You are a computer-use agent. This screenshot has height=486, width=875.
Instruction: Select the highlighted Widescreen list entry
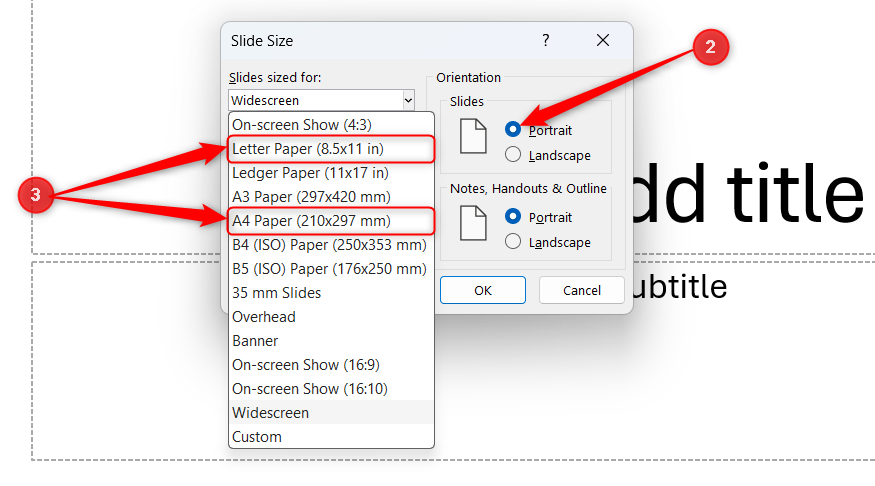(x=331, y=413)
